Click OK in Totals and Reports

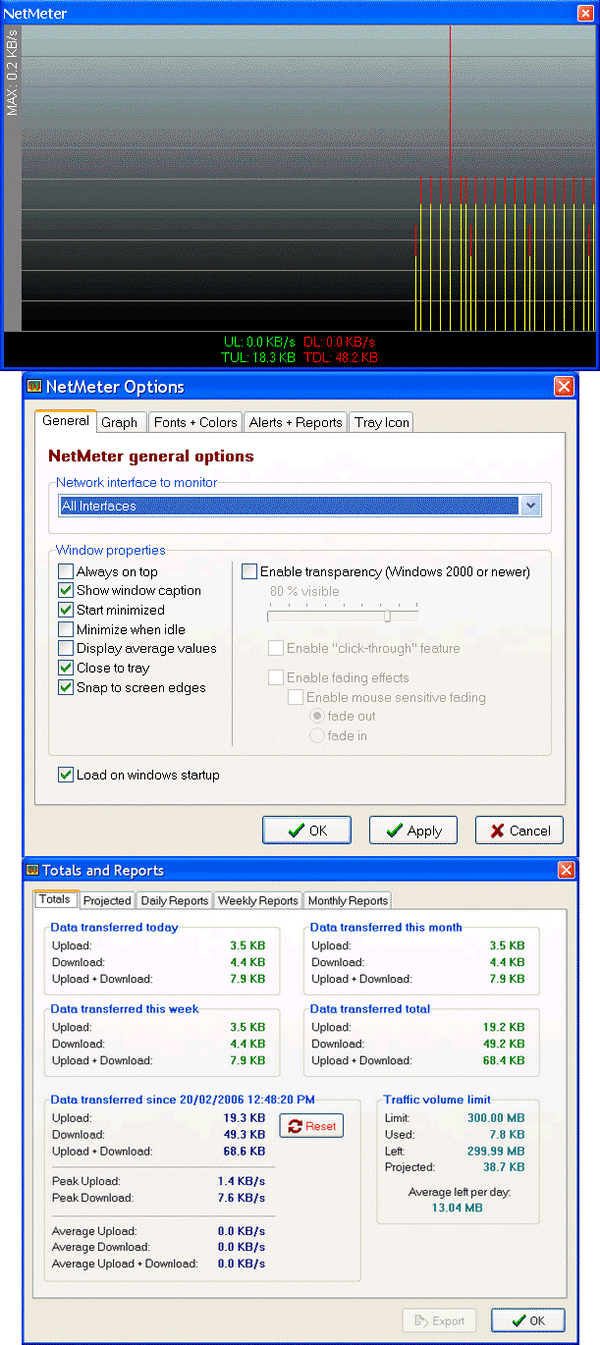click(528, 1321)
